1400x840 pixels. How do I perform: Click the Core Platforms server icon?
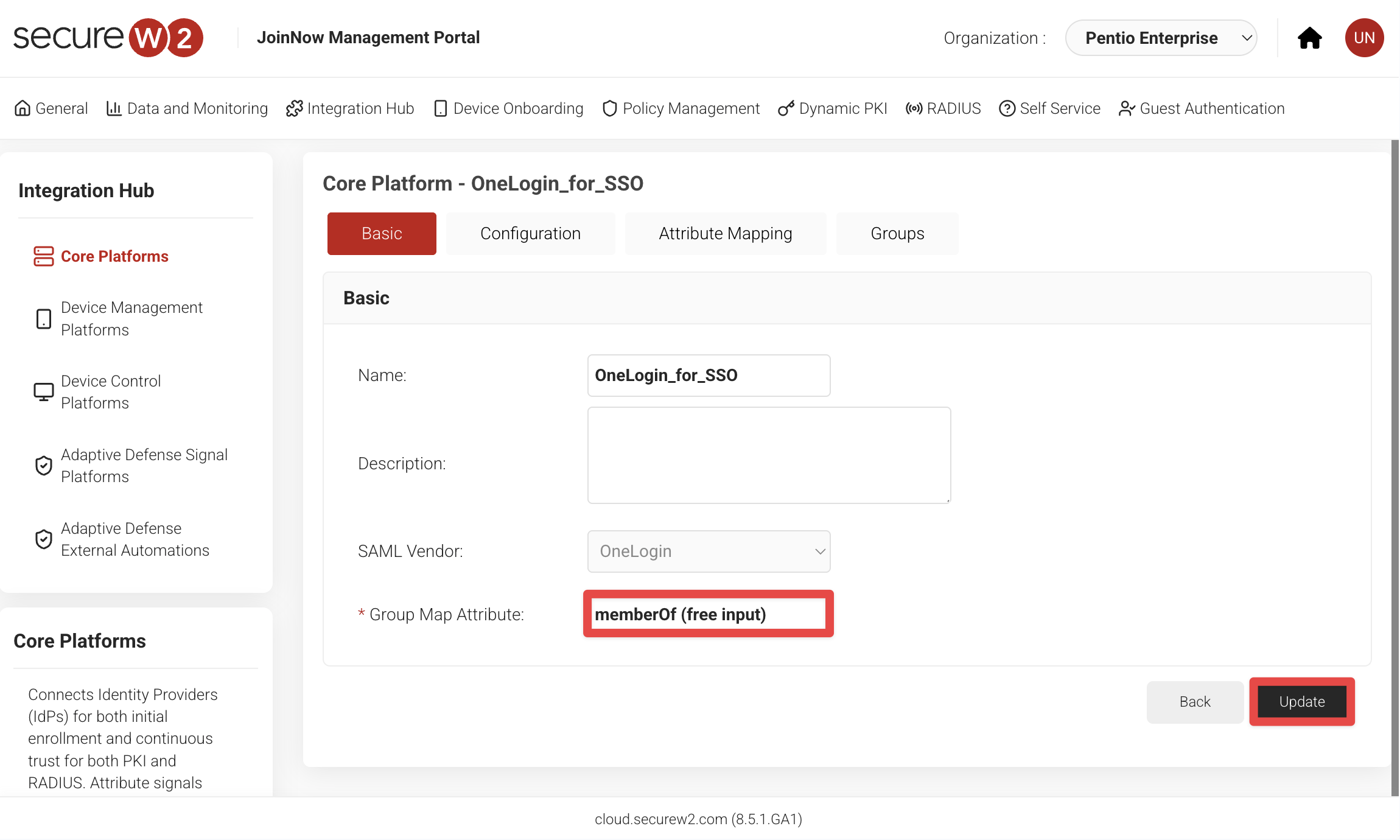pyautogui.click(x=43, y=256)
